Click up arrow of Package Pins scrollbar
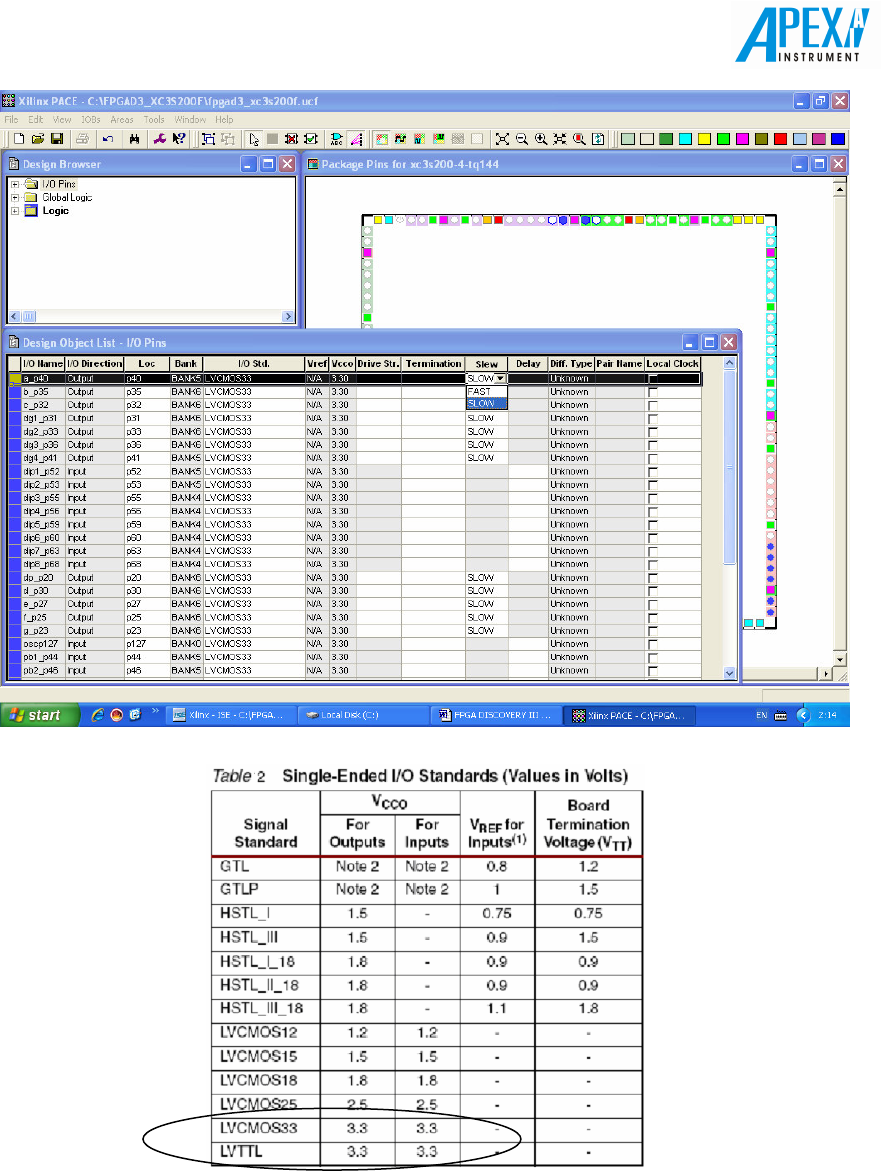Image resolution: width=881 pixels, height=1171 pixels. pyautogui.click(x=840, y=189)
